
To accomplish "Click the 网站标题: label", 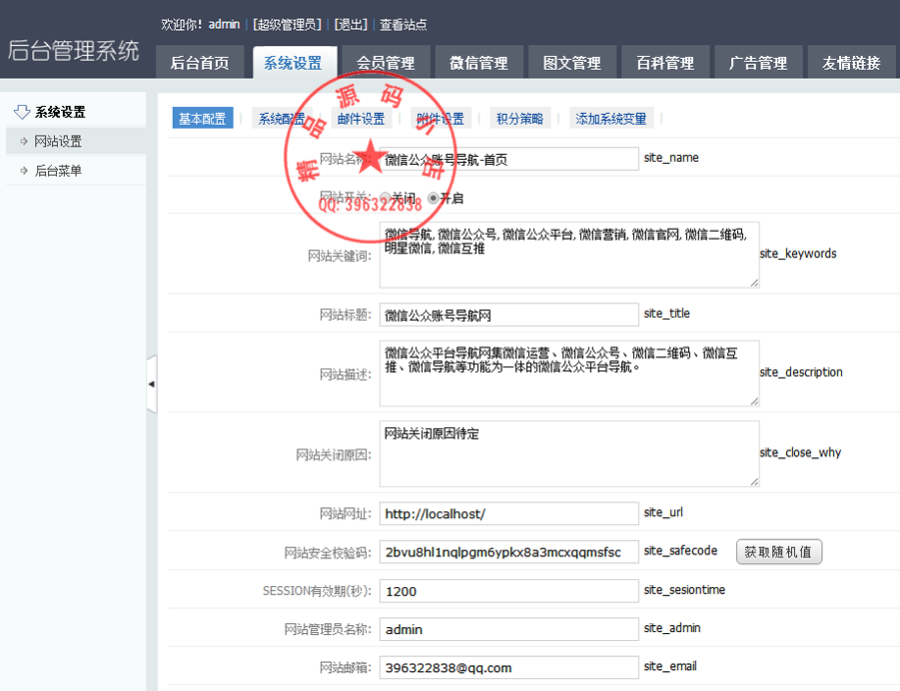I will coord(346,315).
